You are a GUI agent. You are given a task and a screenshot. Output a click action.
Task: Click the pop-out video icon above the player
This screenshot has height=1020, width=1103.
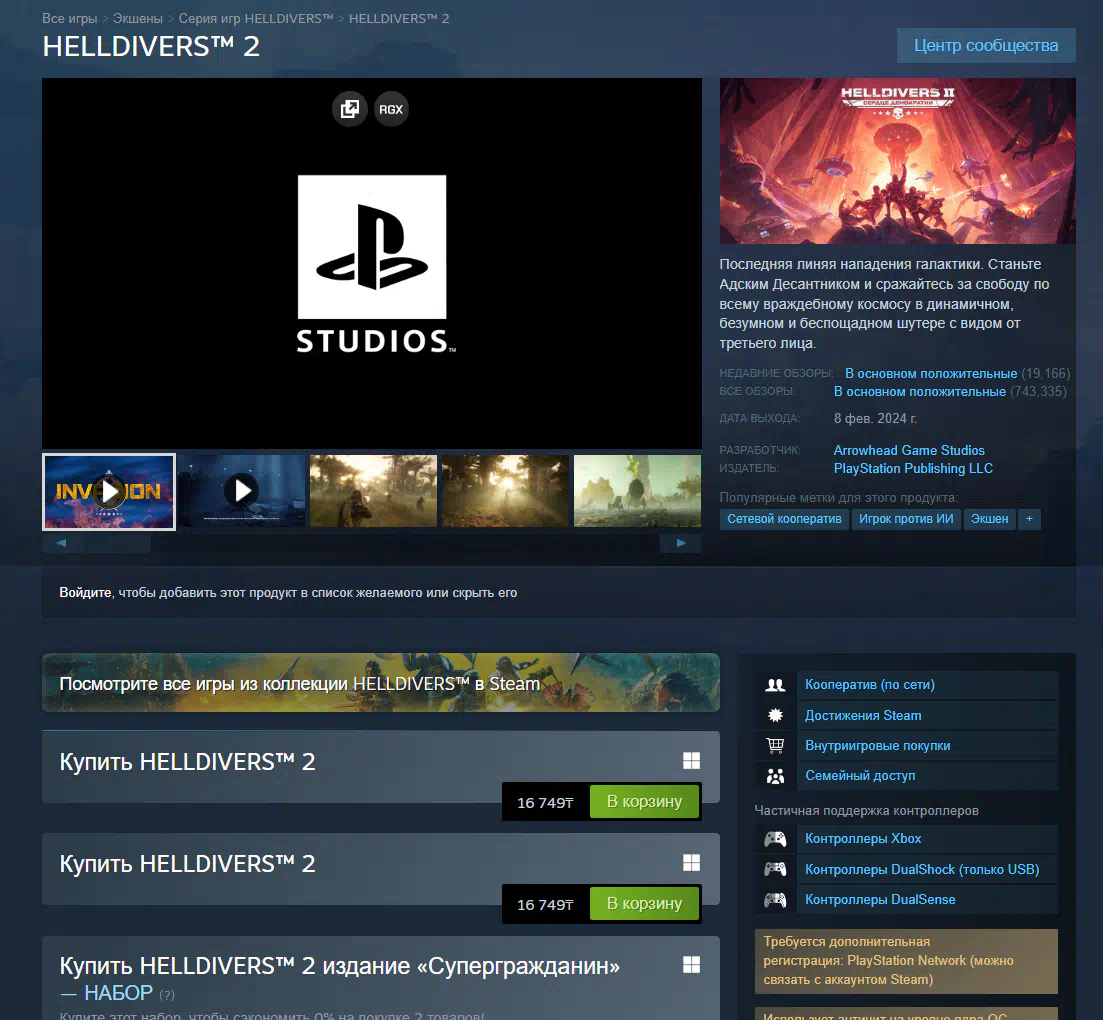pyautogui.click(x=350, y=109)
